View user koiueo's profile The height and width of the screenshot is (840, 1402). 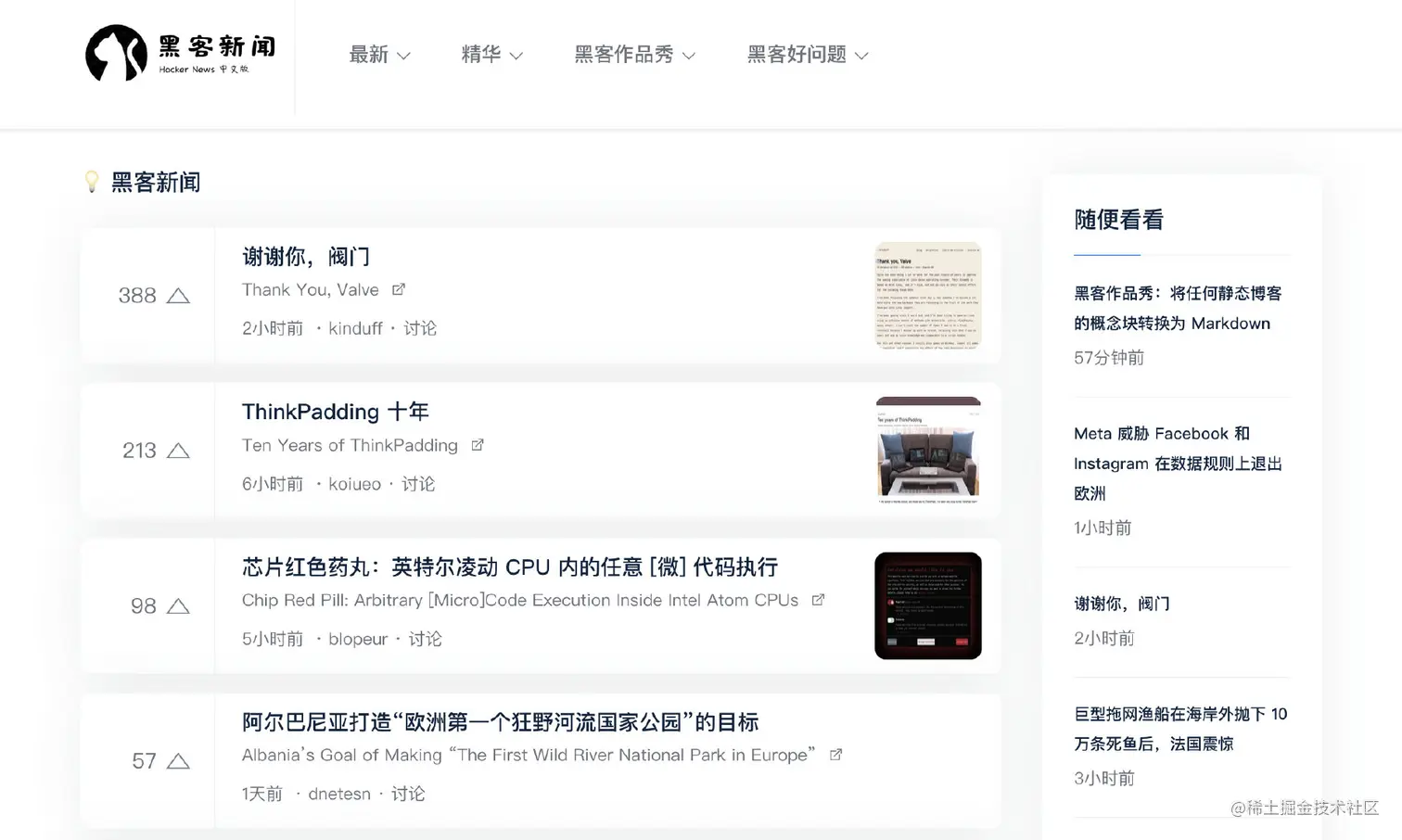pos(354,484)
